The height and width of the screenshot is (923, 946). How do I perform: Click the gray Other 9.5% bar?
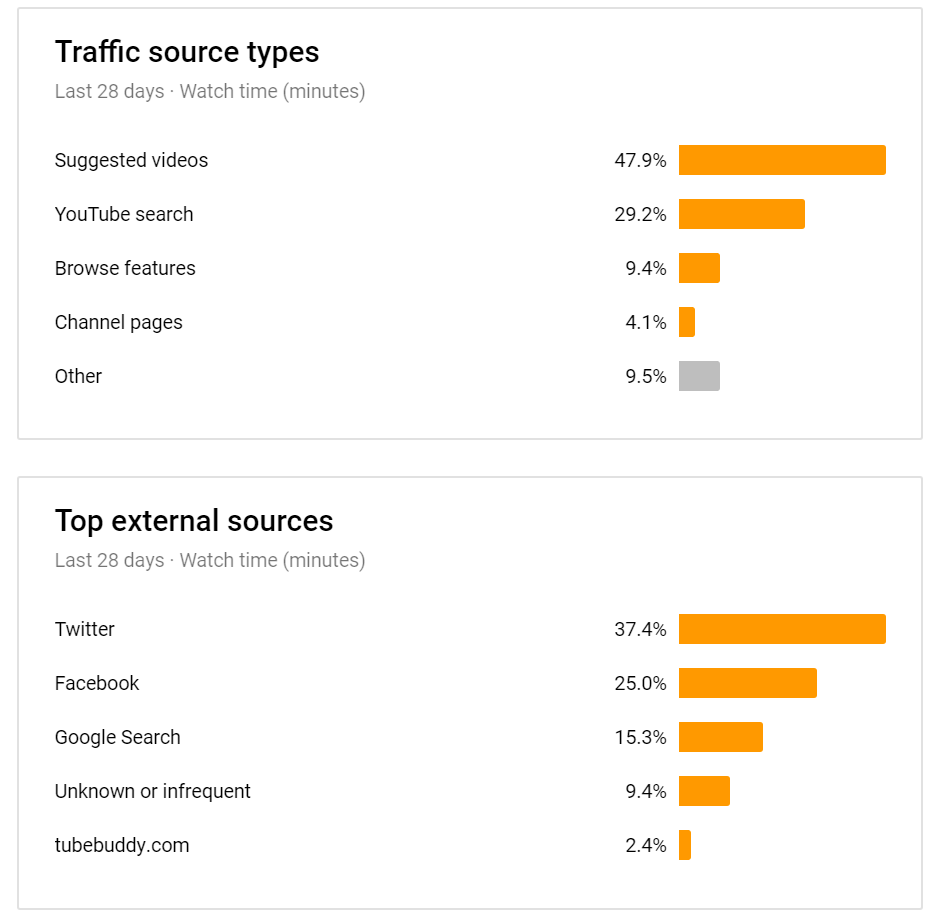point(699,376)
